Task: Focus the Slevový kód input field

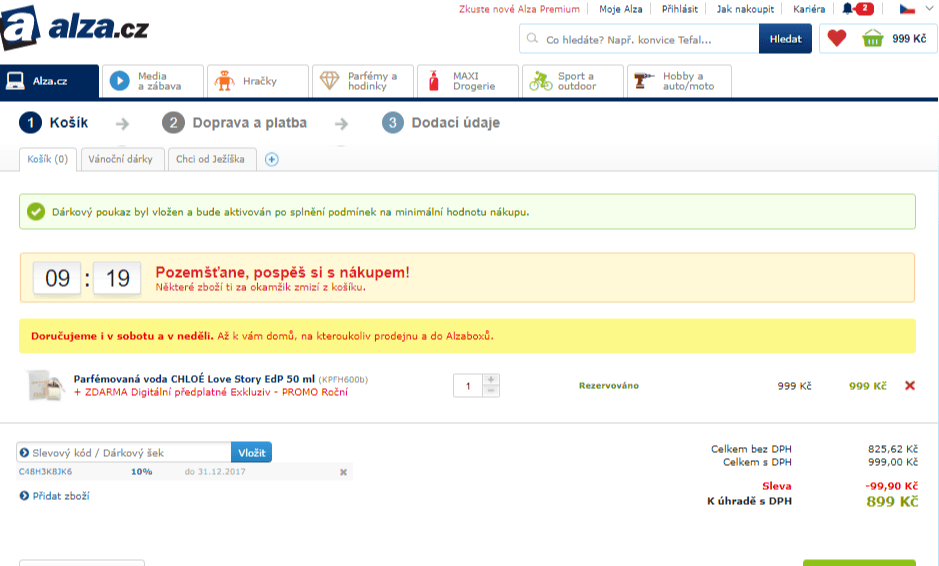Action: [x=130, y=453]
